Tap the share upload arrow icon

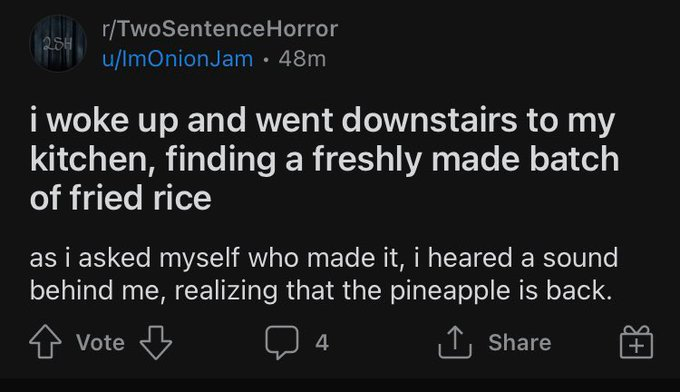point(454,342)
